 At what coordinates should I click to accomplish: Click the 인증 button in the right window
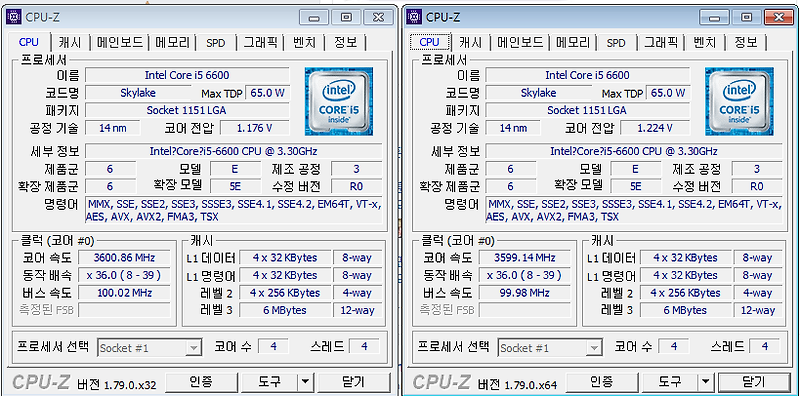point(601,382)
